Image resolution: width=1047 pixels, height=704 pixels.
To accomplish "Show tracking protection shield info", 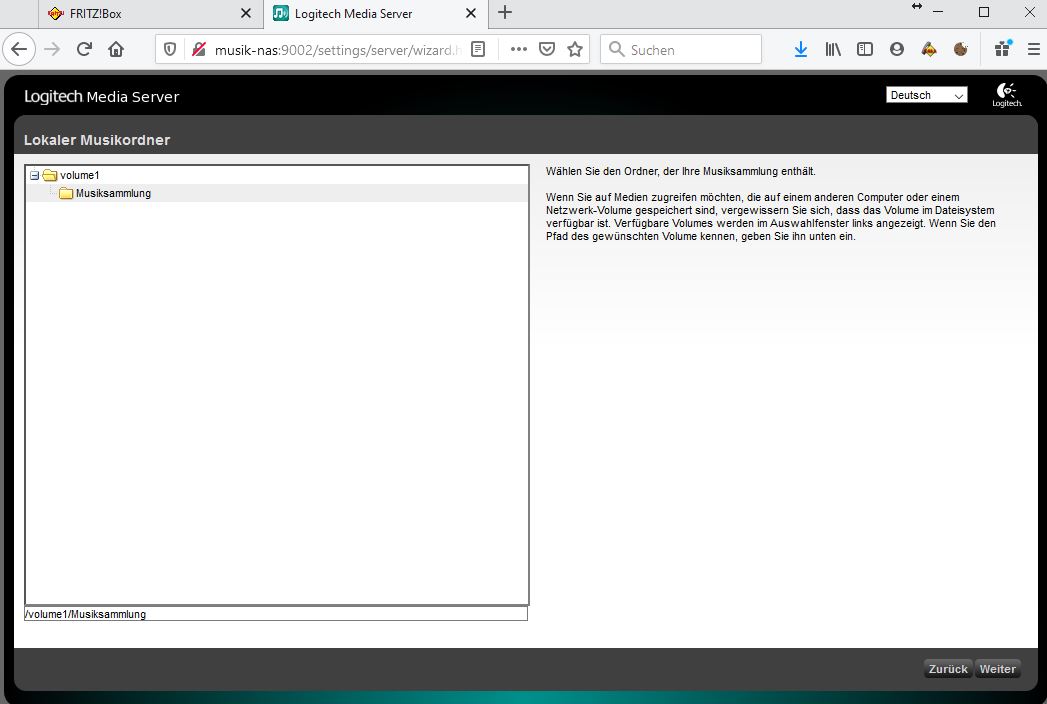I will [170, 49].
